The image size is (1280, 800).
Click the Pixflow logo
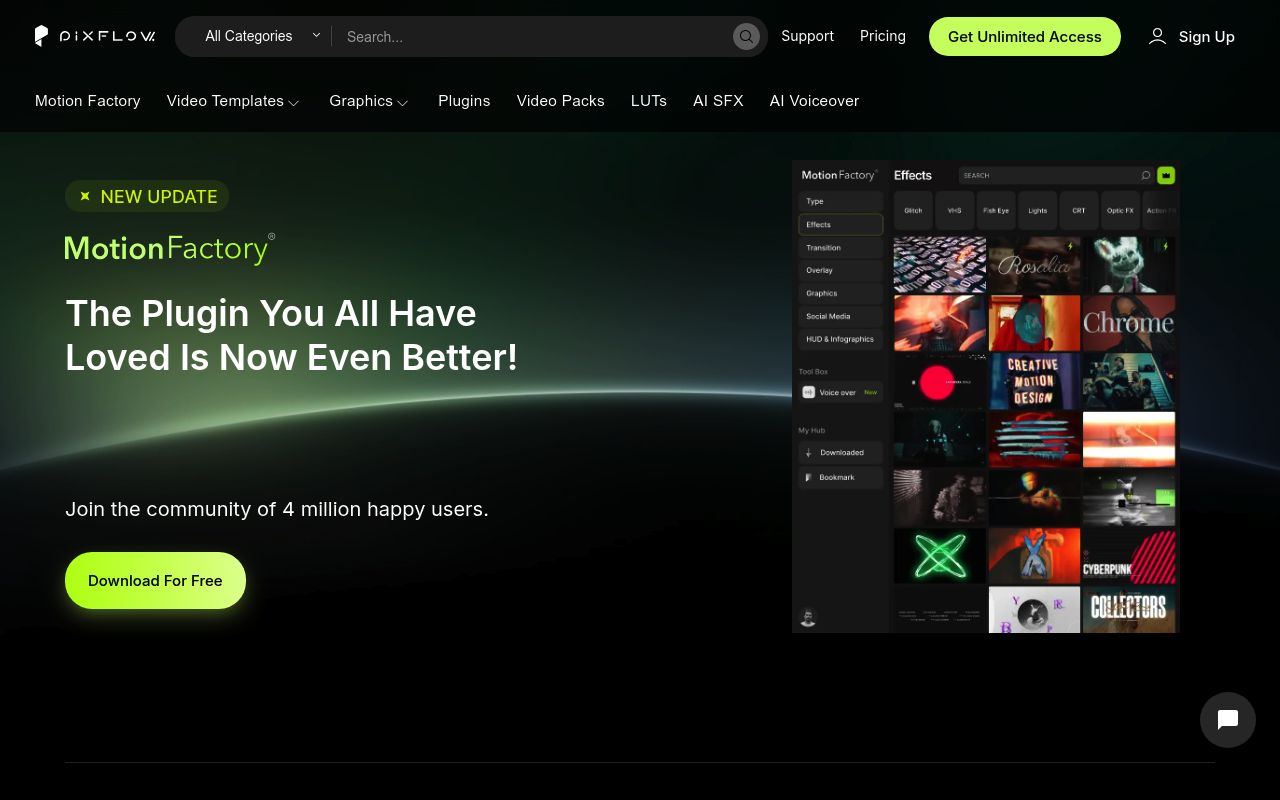95,35
